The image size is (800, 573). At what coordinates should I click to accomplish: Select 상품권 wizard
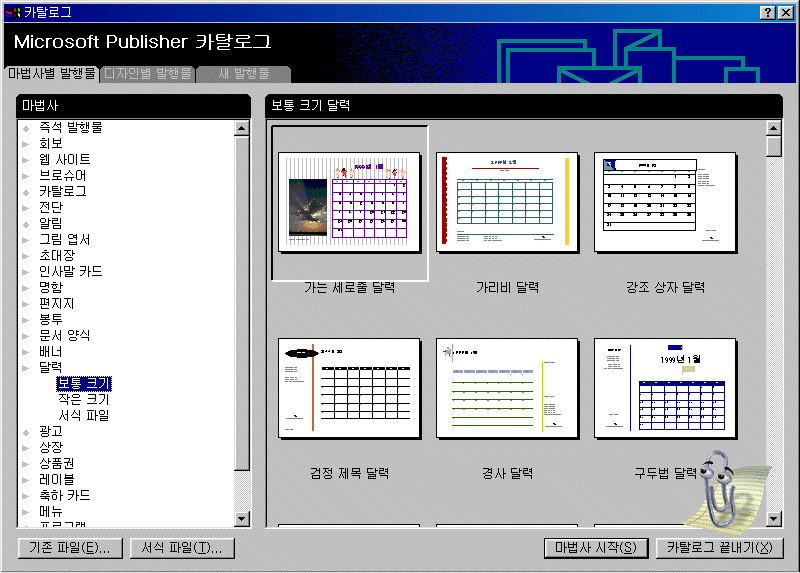pos(57,463)
